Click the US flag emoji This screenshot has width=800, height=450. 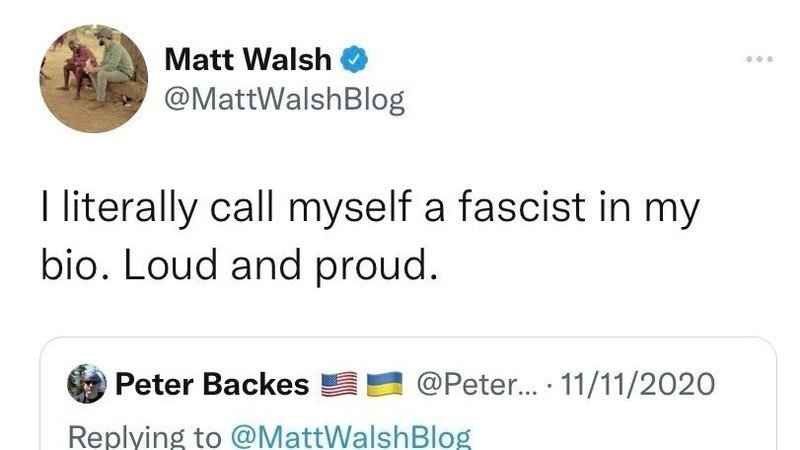[x=338, y=383]
